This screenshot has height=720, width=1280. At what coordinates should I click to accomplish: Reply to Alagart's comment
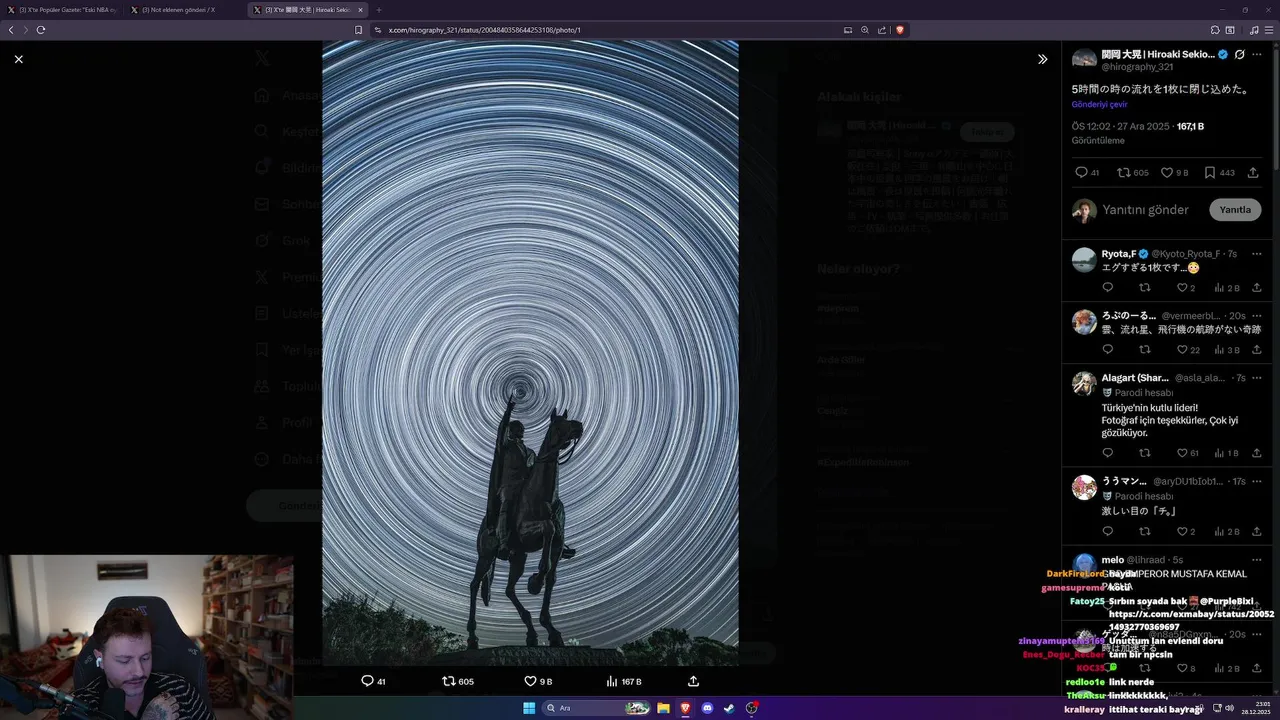(1107, 453)
